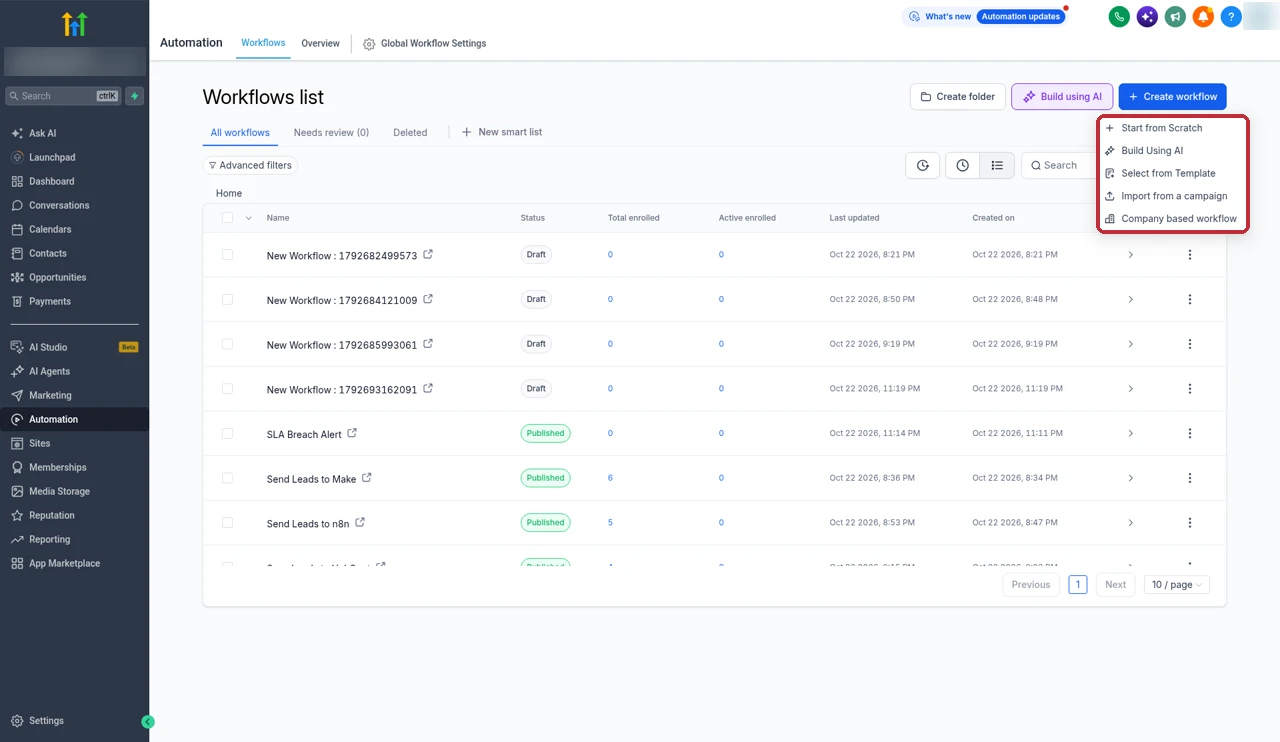Viewport: 1280px width, 742px height.
Task: Open Automation in the left sidebar
Action: (x=74, y=420)
